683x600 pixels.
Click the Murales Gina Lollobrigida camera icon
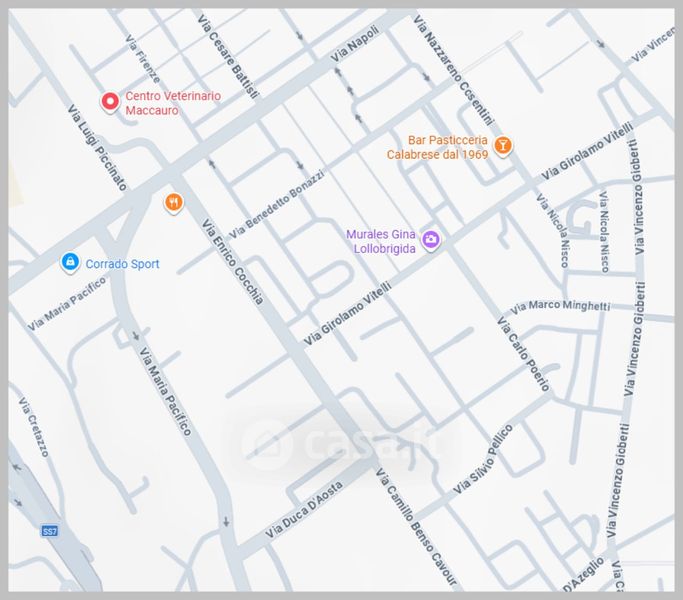point(431,240)
